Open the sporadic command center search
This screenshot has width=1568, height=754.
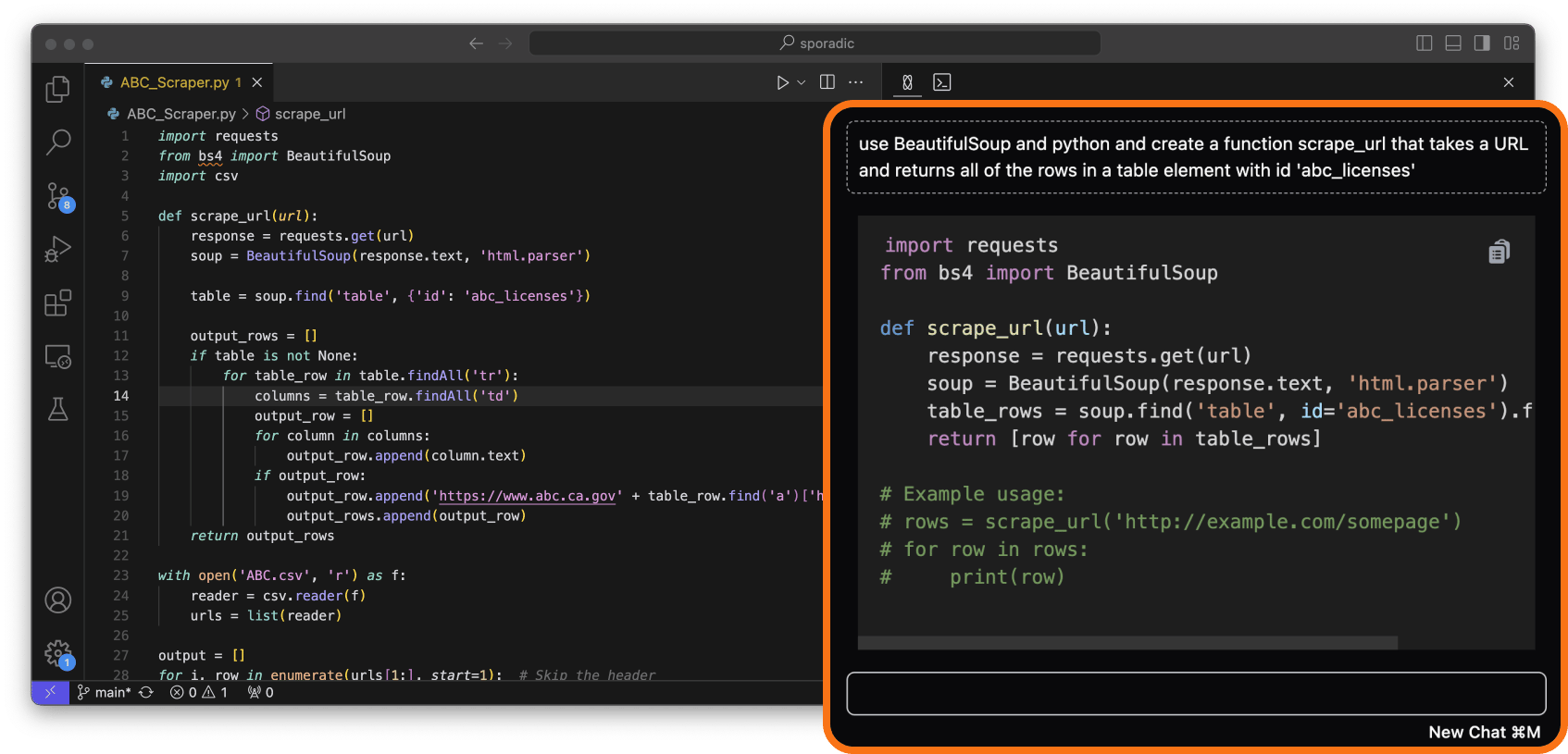[815, 43]
